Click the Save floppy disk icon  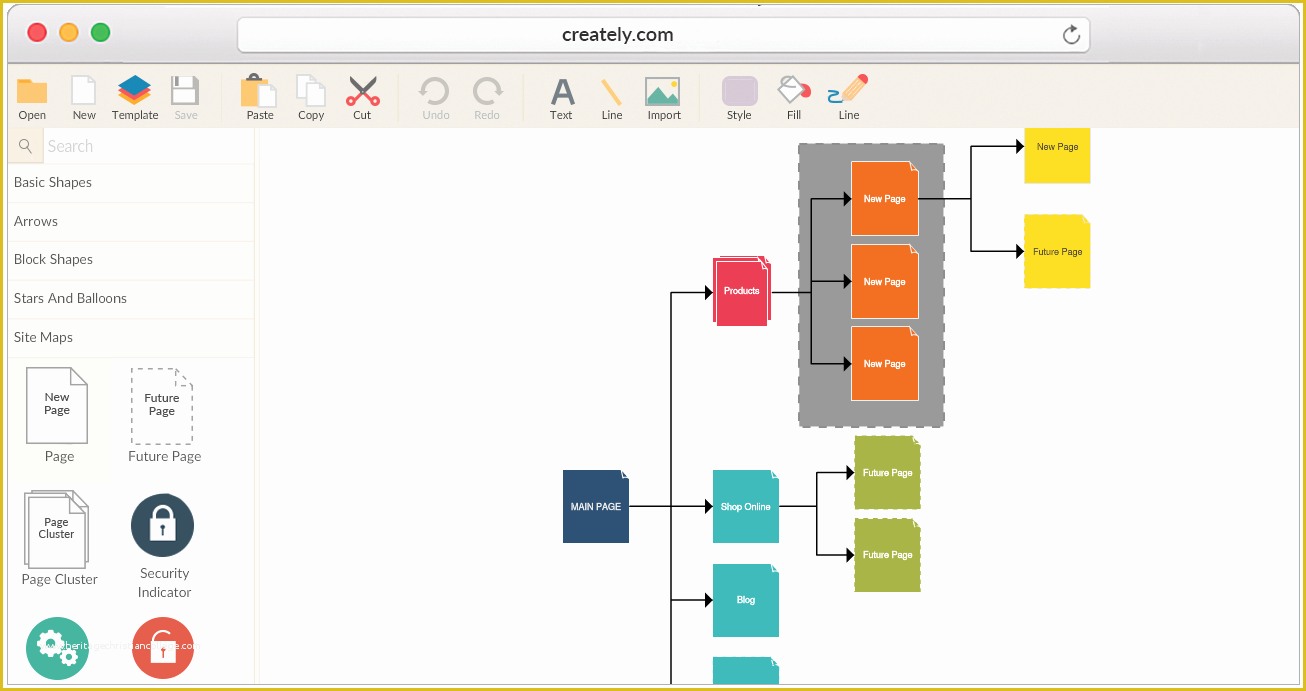coord(185,91)
